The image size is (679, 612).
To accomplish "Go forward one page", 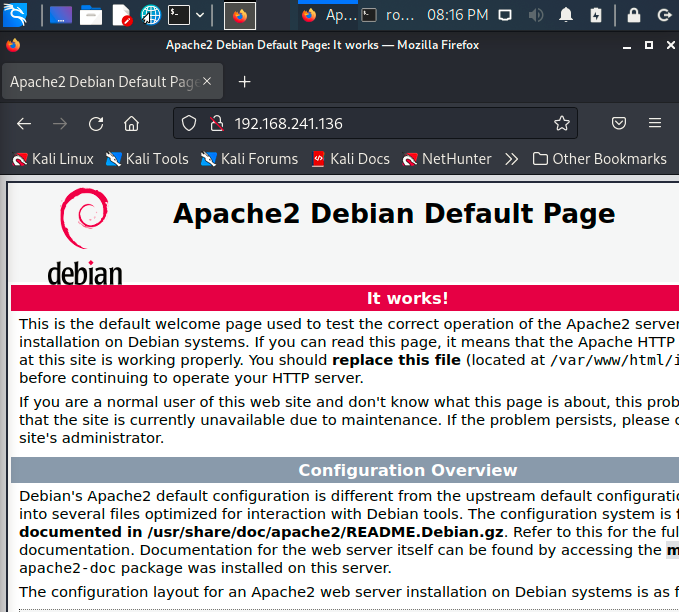I will click(x=60, y=124).
